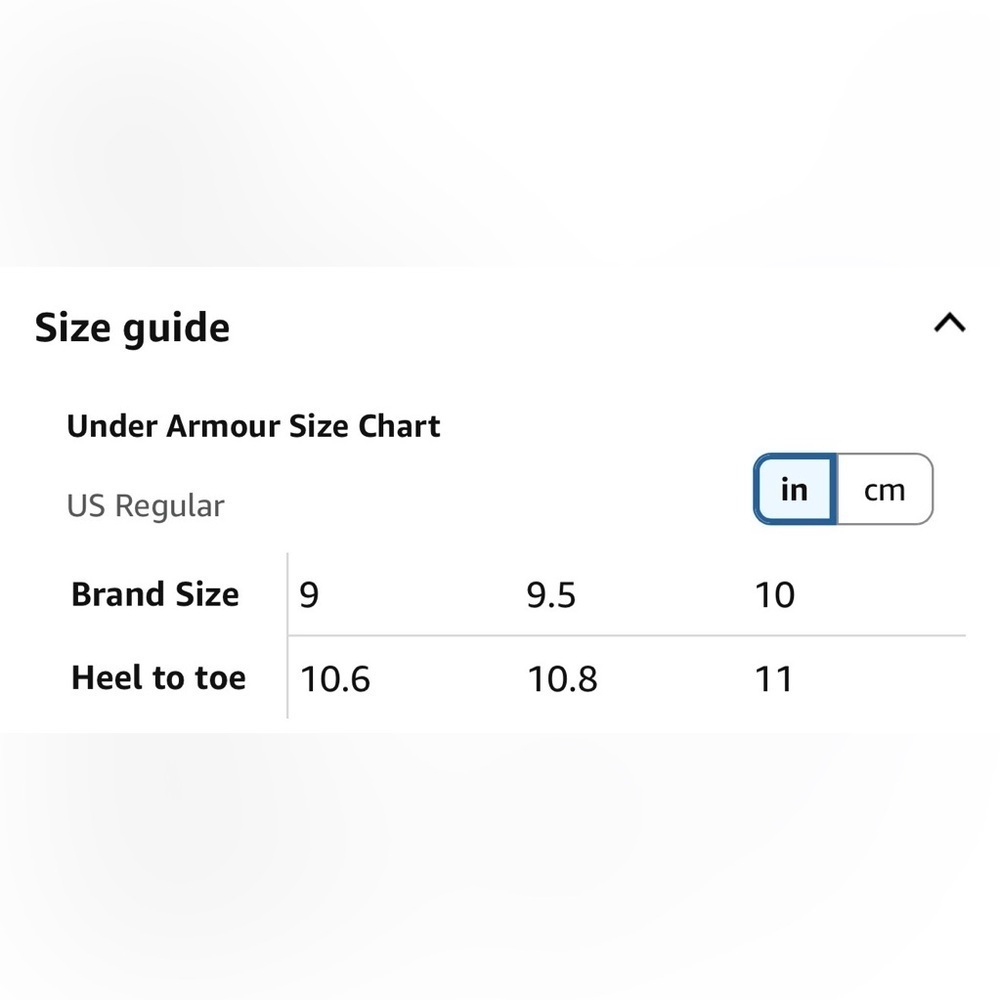Select the Under Armour Size Chart title

click(x=253, y=426)
